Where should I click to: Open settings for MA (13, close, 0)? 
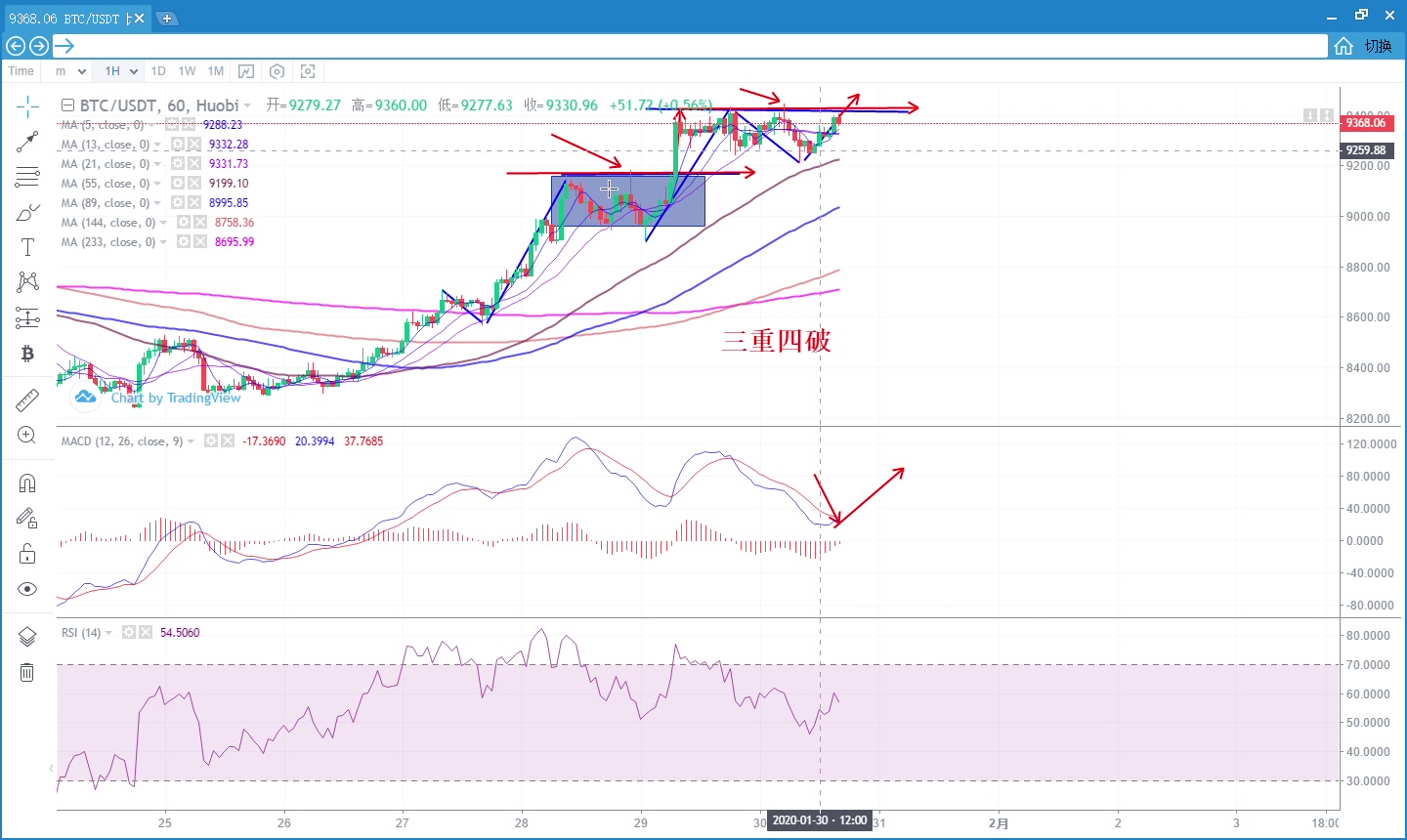click(x=178, y=145)
